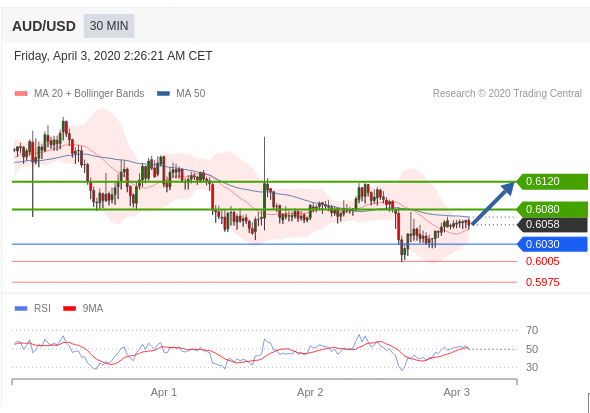Click the 30 MIN timeframe badge
This screenshot has height=413, width=590.
click(109, 26)
